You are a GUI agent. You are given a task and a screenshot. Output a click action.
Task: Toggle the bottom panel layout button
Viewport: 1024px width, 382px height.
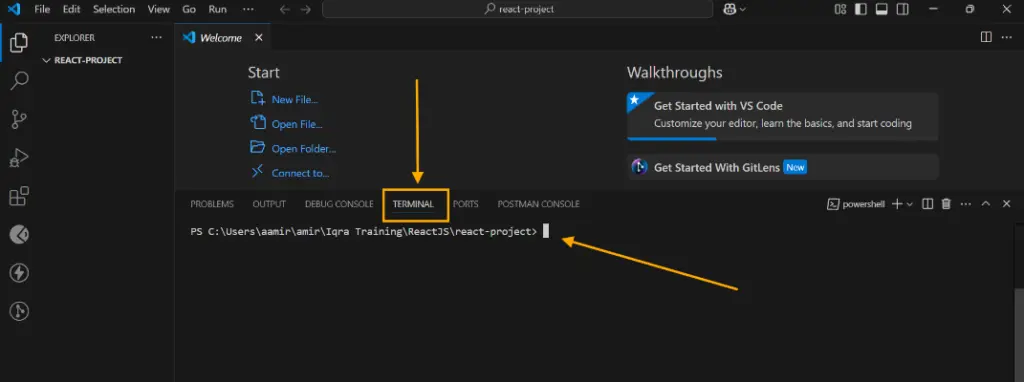pyautogui.click(x=881, y=9)
